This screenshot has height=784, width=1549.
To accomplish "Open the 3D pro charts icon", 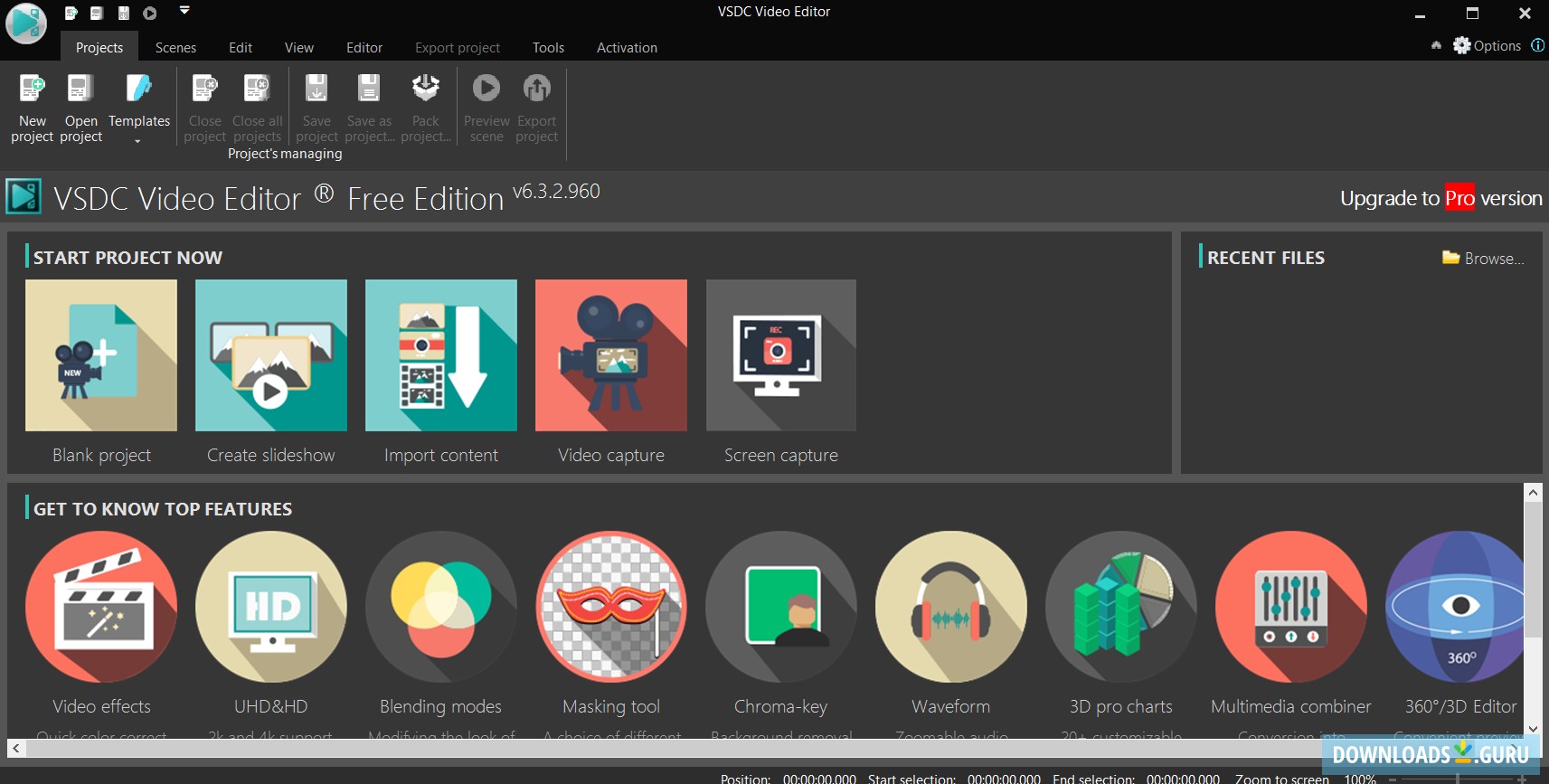I will (1121, 606).
